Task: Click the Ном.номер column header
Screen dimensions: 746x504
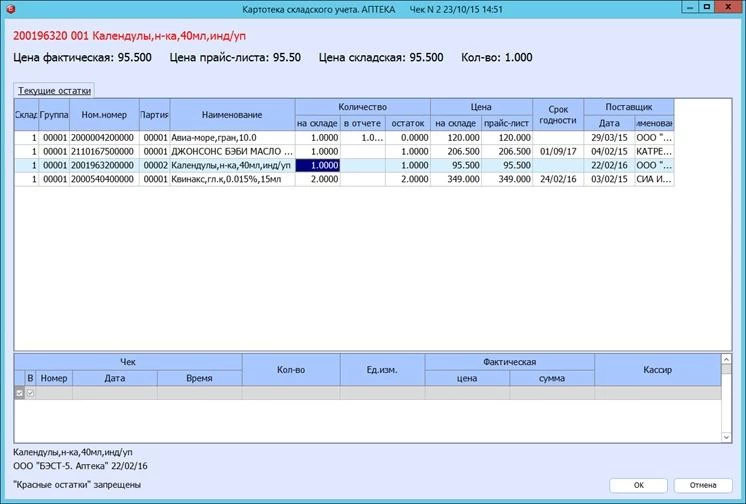Action: 104,115
